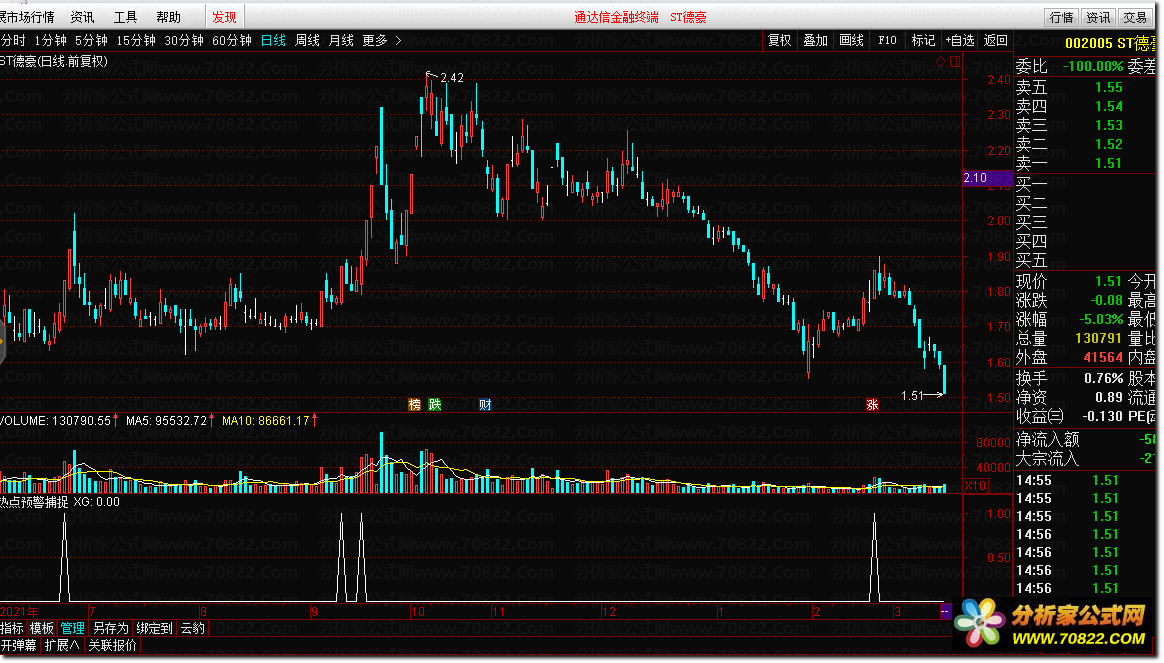Click the 标记 mark button
Viewport: 1164px width, 663px height.
(923, 40)
